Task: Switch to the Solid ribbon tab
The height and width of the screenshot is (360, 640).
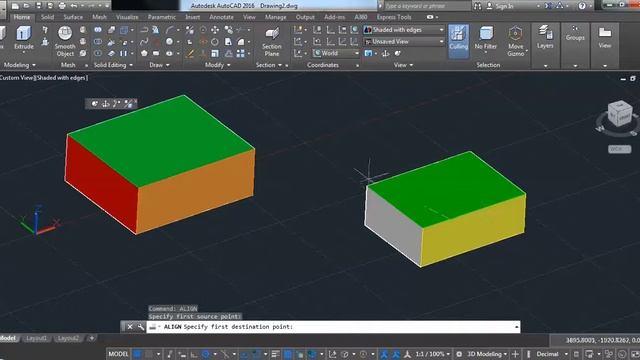Action: (x=47, y=17)
